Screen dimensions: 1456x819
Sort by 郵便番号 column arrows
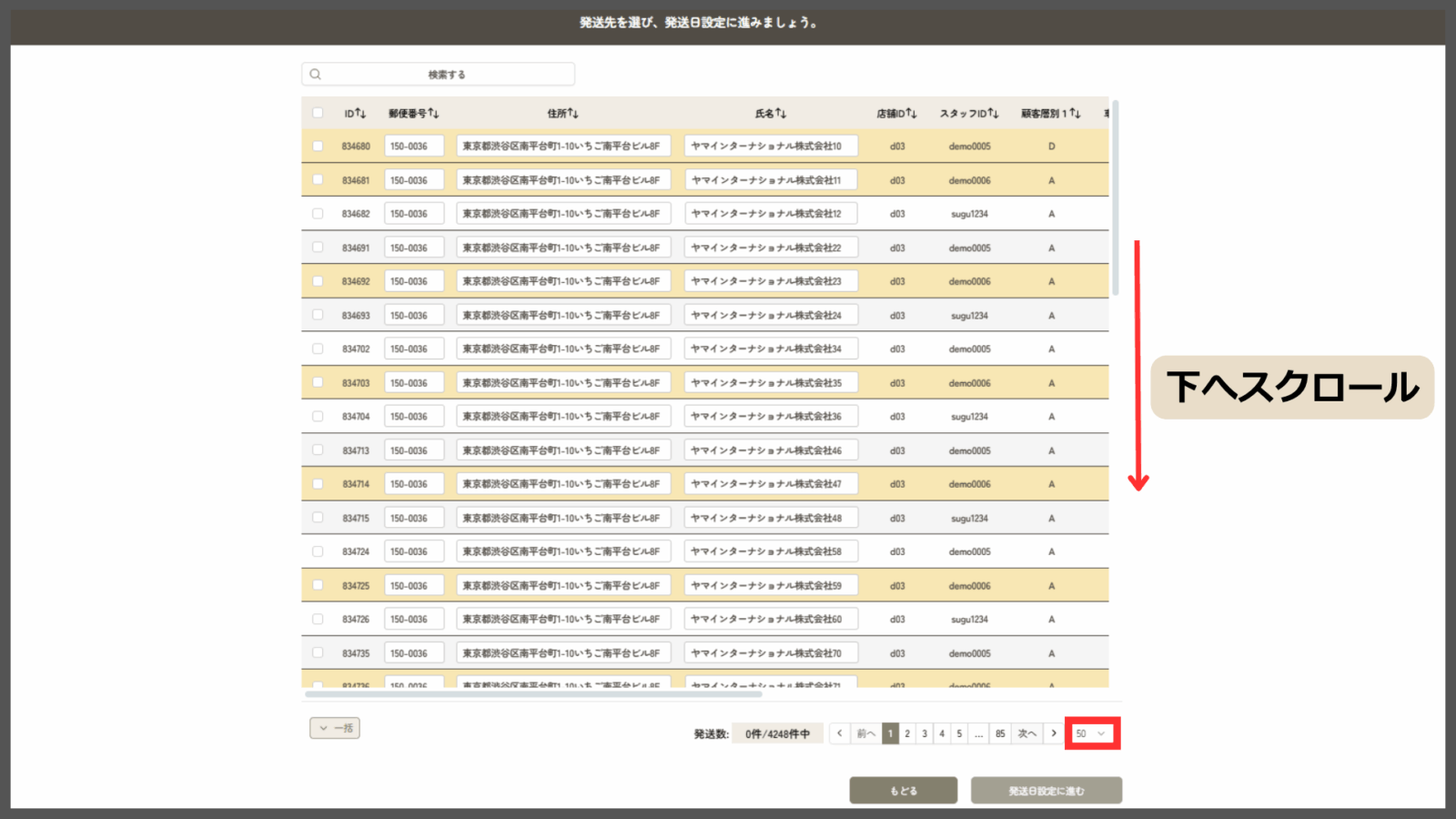pyautogui.click(x=433, y=113)
